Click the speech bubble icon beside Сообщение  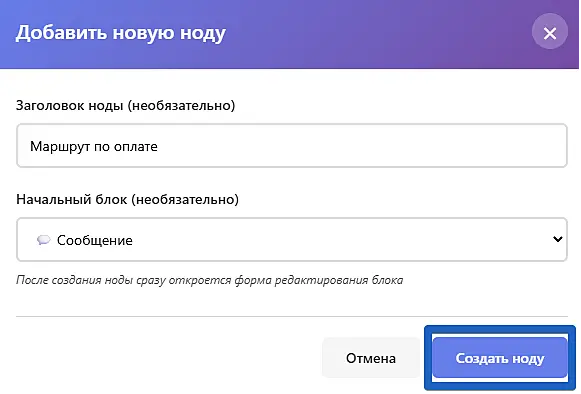(43, 240)
